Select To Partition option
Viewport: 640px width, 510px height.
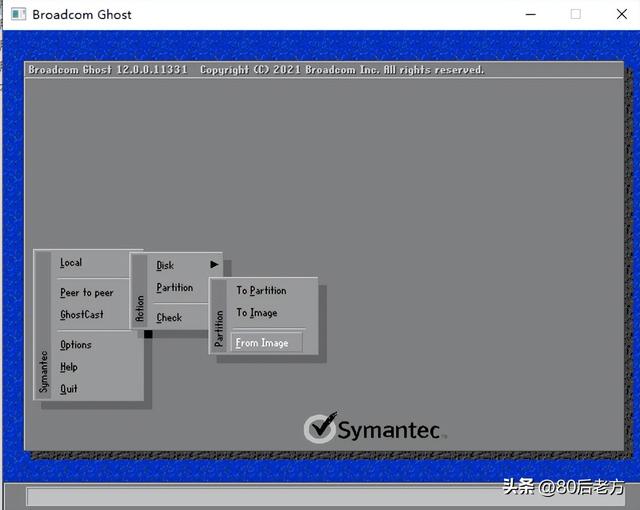point(261,290)
